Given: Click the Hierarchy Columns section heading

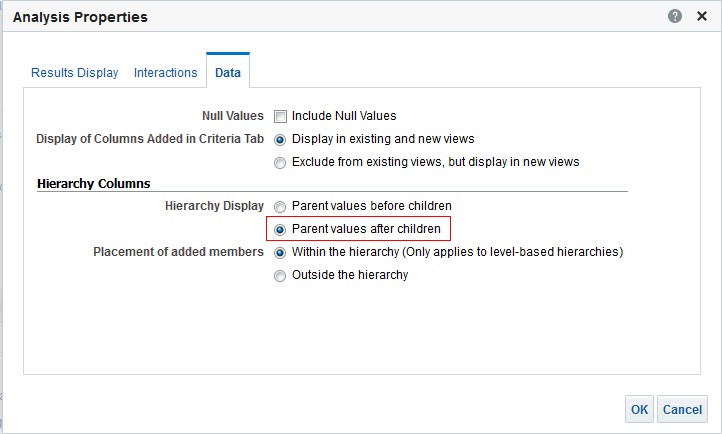Looking at the screenshot, I should 94,184.
